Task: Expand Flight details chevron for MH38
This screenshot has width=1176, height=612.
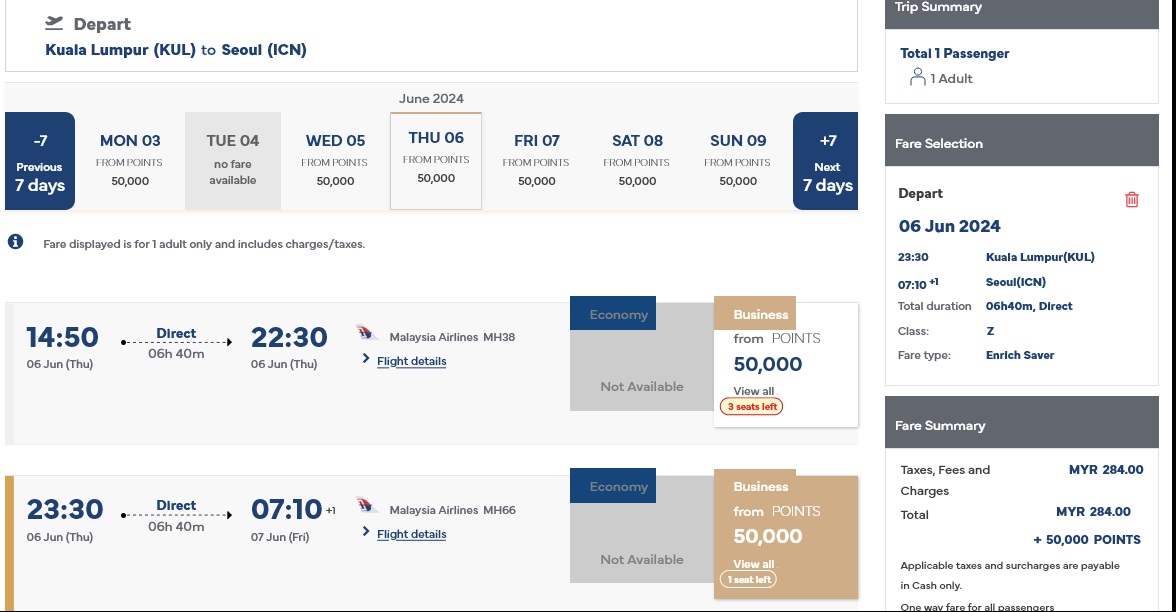Action: click(366, 360)
